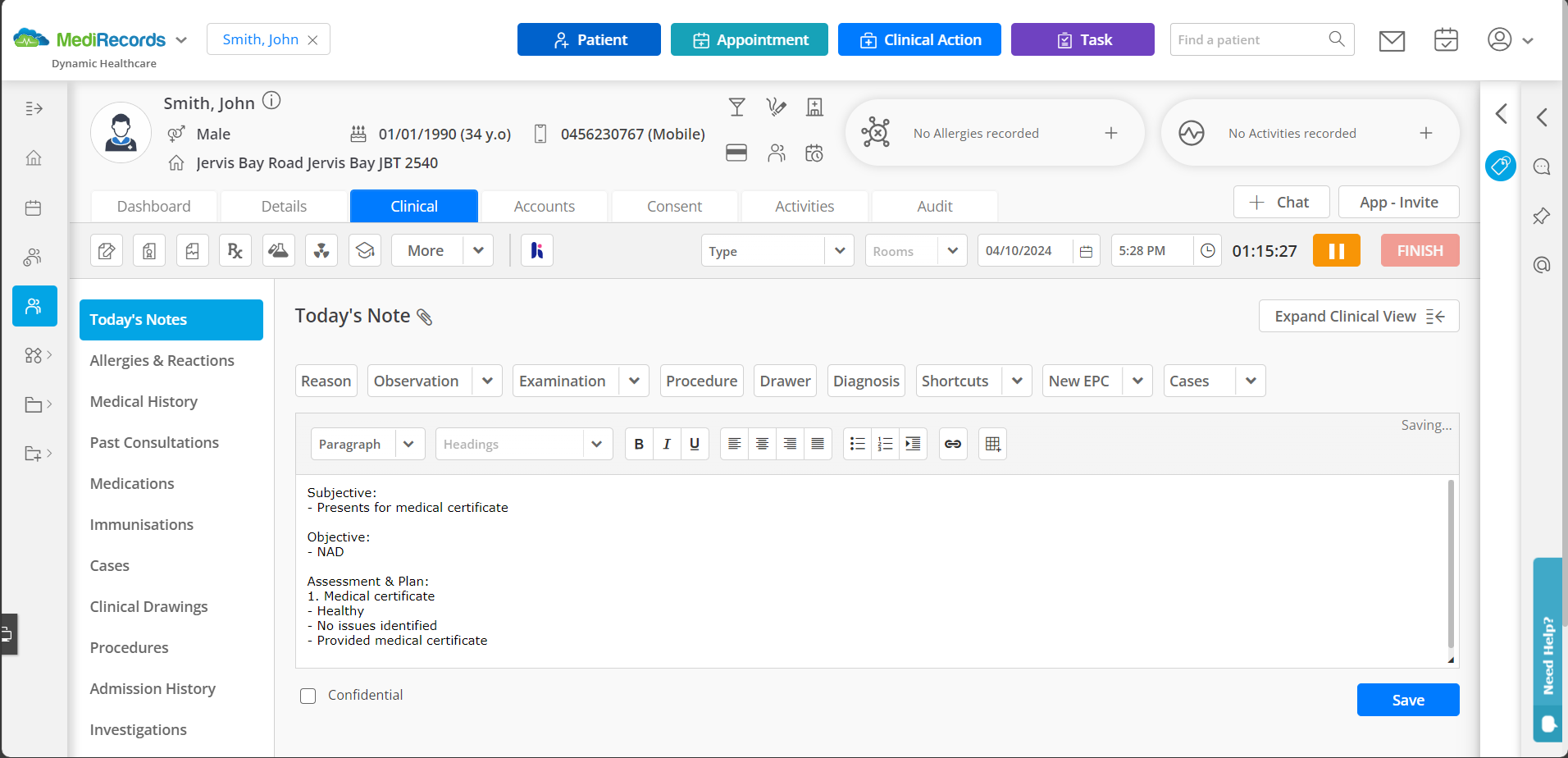This screenshot has width=1568, height=758.
Task: Click the home icon in left sidebar
Action: [34, 158]
